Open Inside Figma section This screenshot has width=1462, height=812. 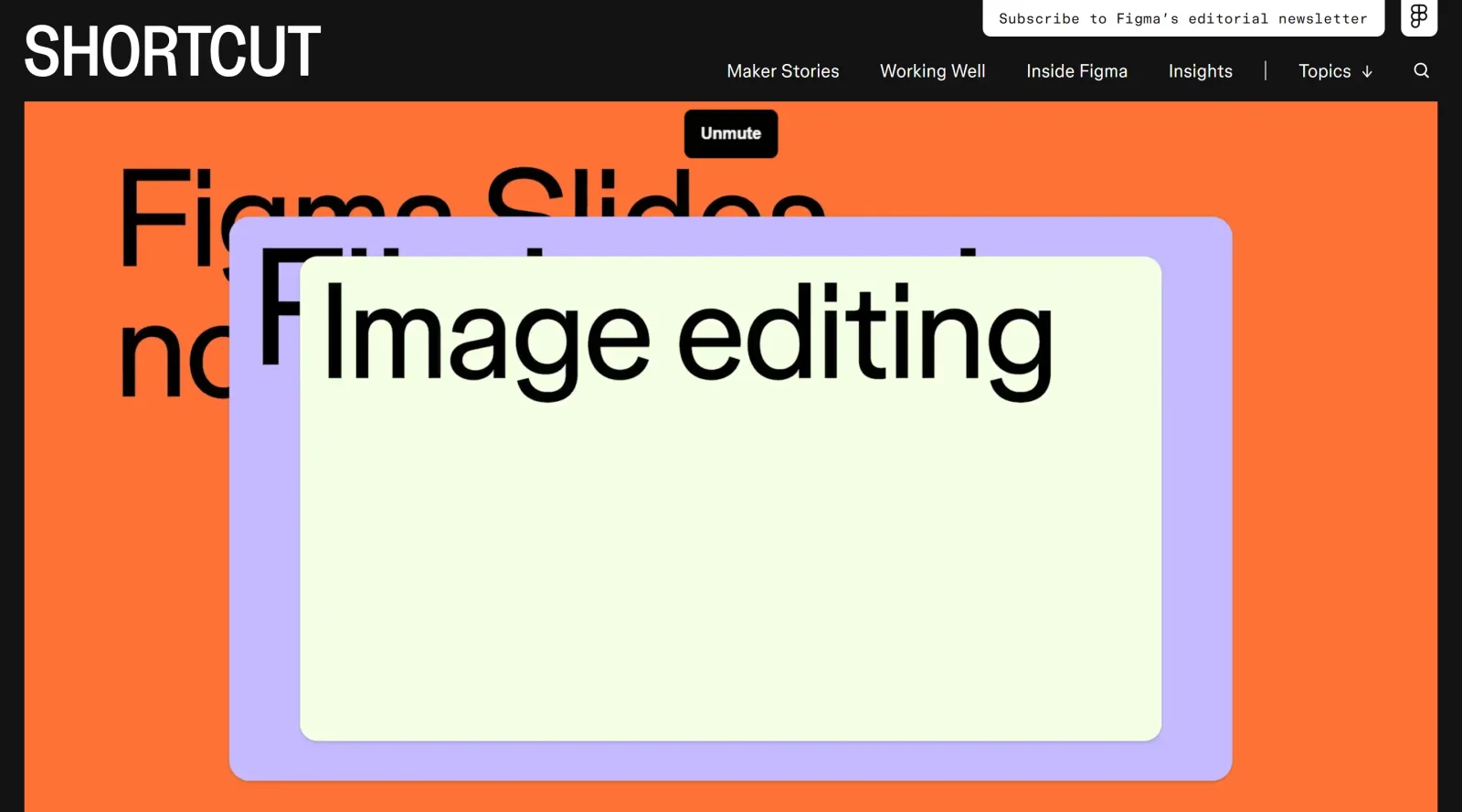coord(1076,71)
